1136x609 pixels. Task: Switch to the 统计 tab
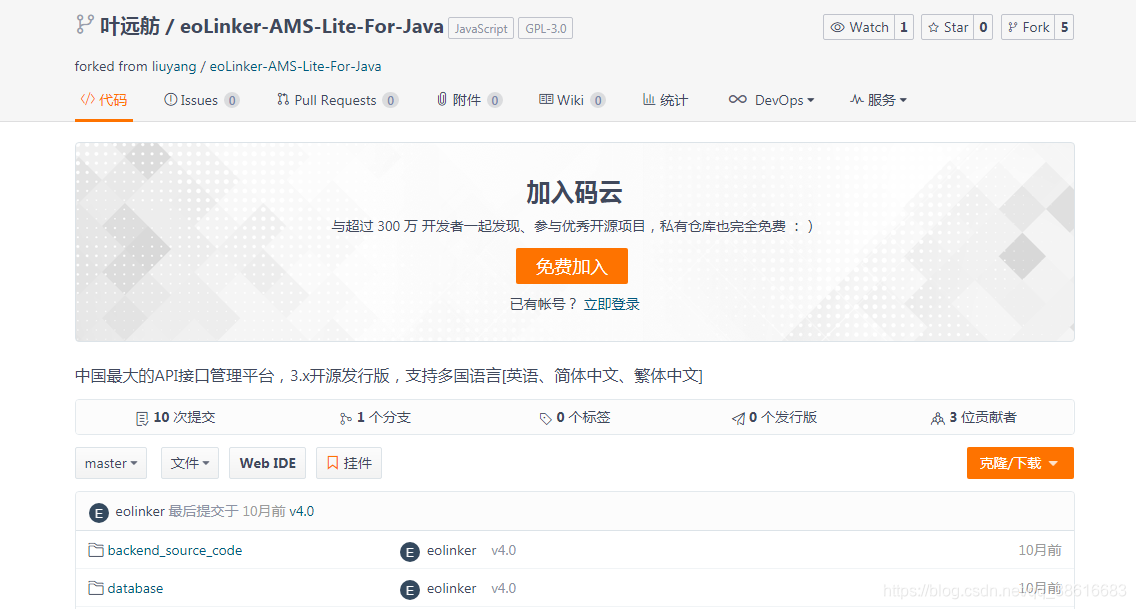click(x=665, y=100)
